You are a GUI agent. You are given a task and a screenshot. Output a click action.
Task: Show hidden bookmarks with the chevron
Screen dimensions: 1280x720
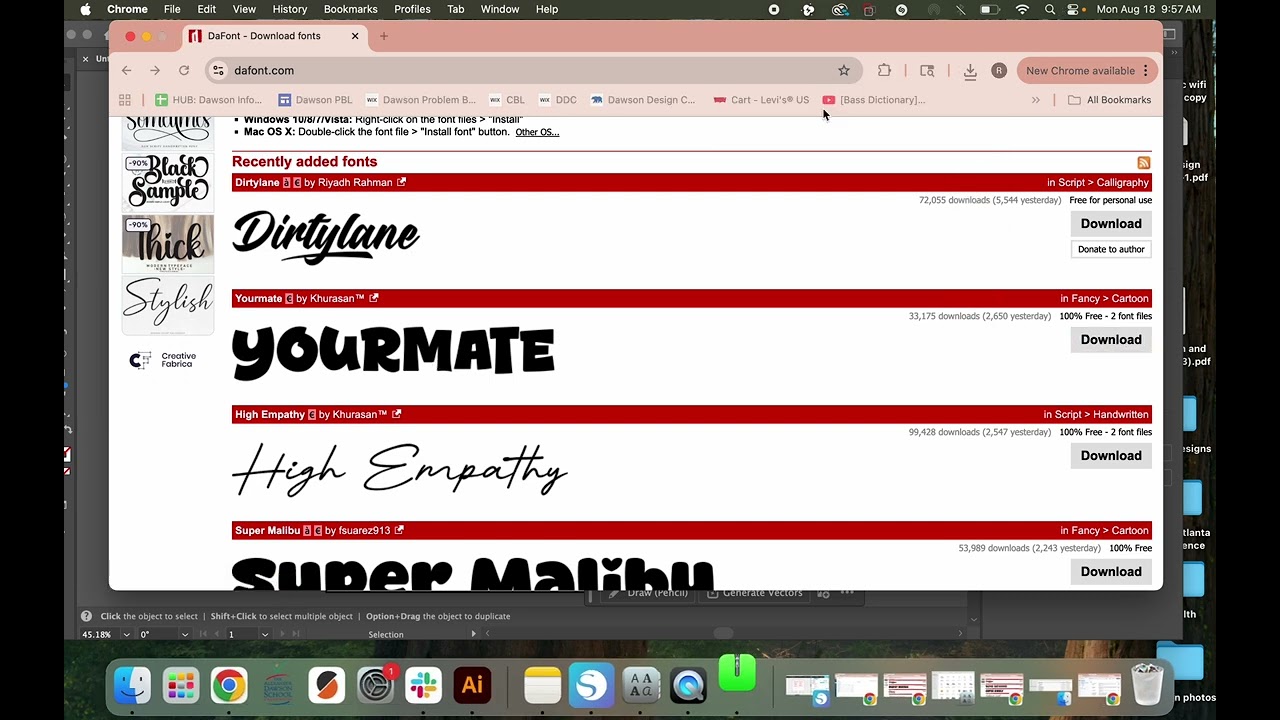(x=1036, y=100)
